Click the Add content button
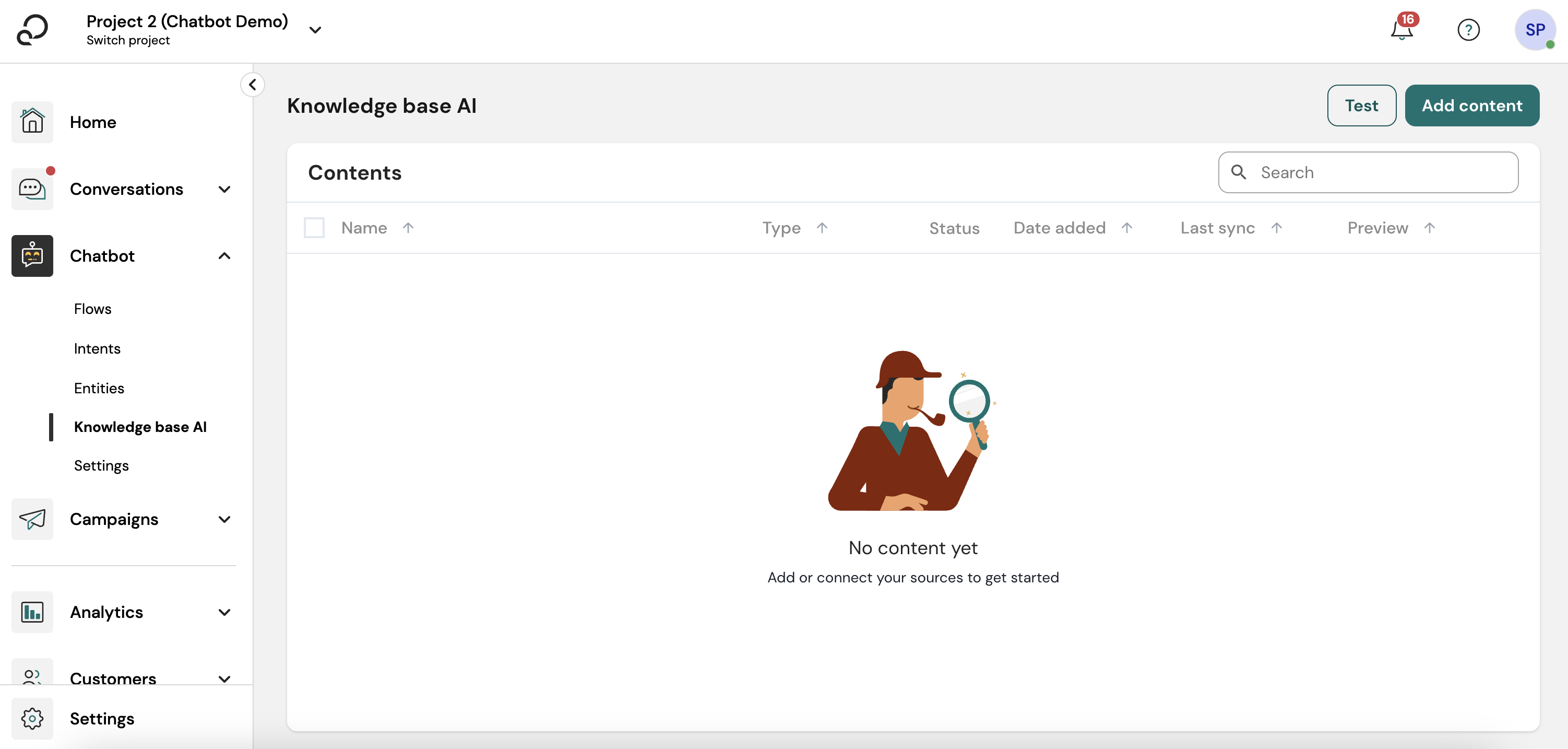Image resolution: width=1568 pixels, height=749 pixels. tap(1472, 105)
